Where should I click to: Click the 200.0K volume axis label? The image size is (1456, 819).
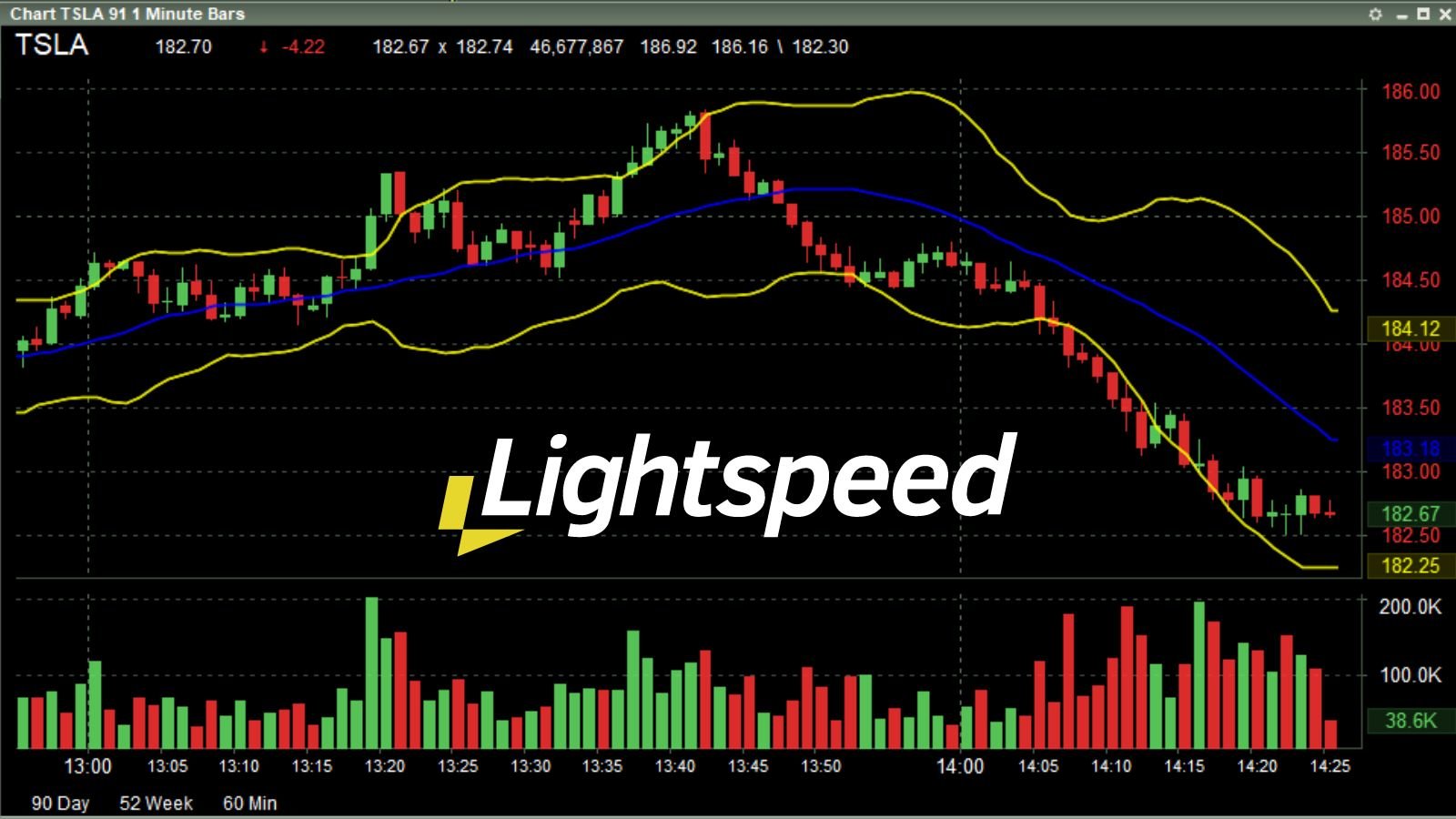coord(1410,607)
